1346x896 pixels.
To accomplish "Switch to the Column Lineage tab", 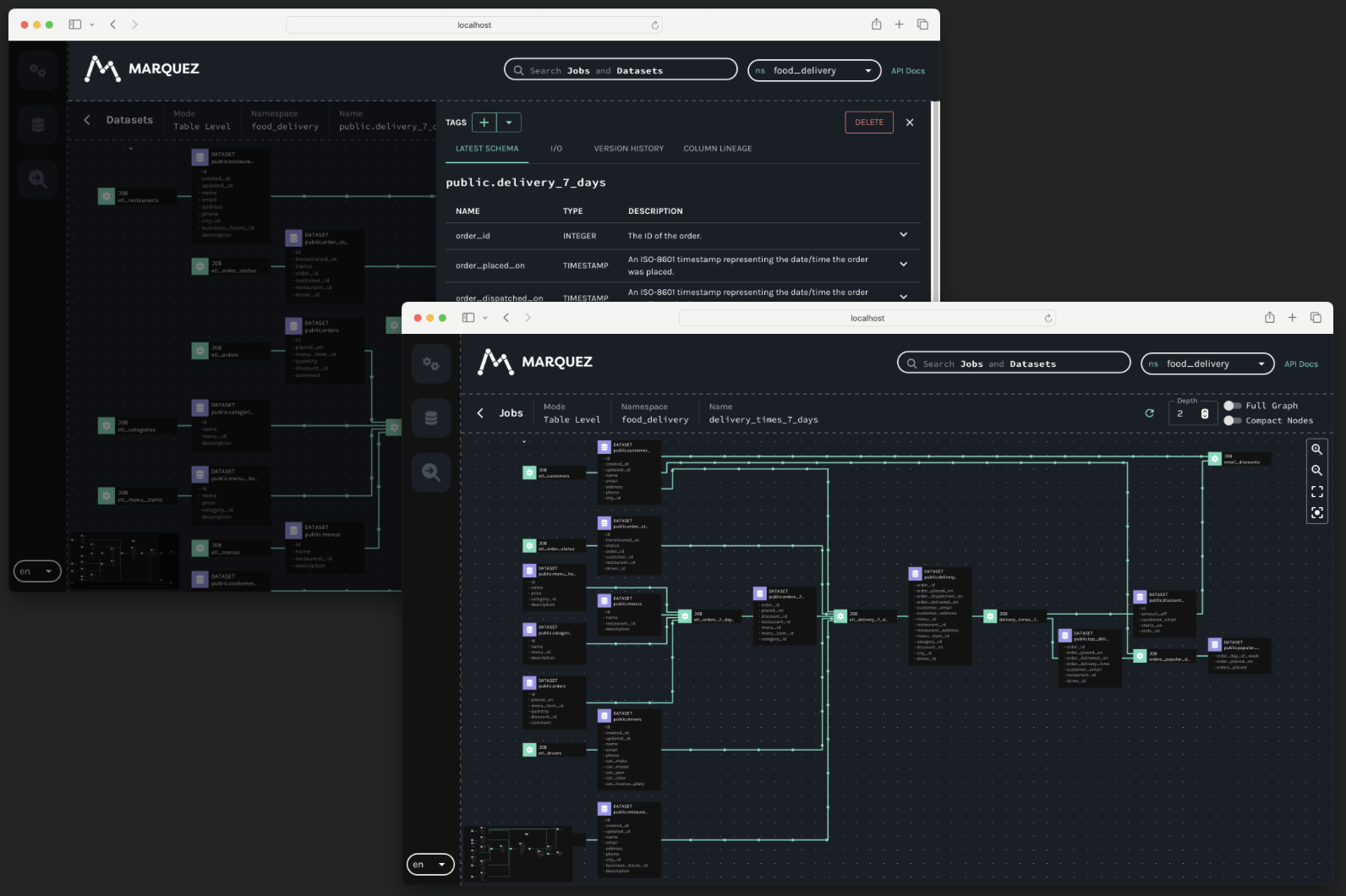I will click(x=717, y=149).
